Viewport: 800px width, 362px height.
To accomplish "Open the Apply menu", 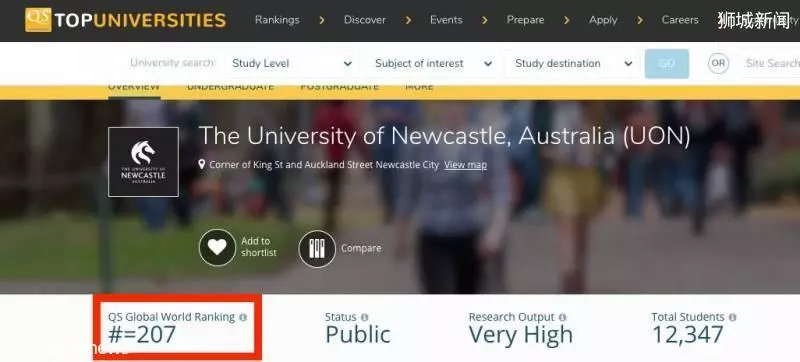I will 603,20.
